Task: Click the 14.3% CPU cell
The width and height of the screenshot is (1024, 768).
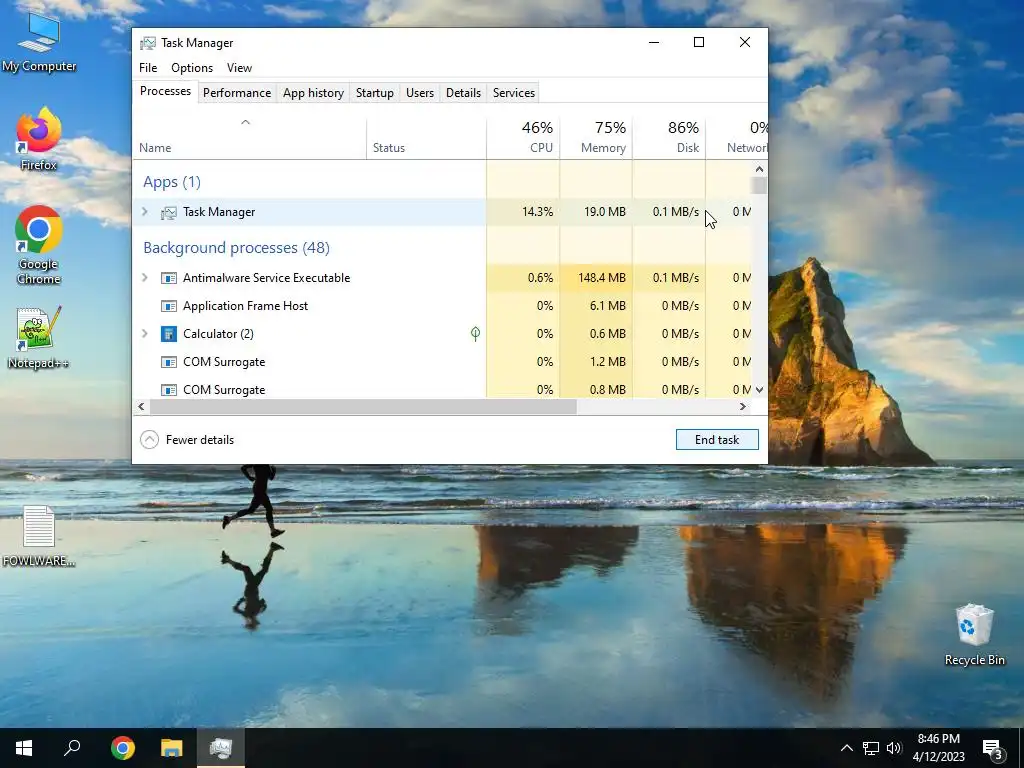Action: point(523,212)
